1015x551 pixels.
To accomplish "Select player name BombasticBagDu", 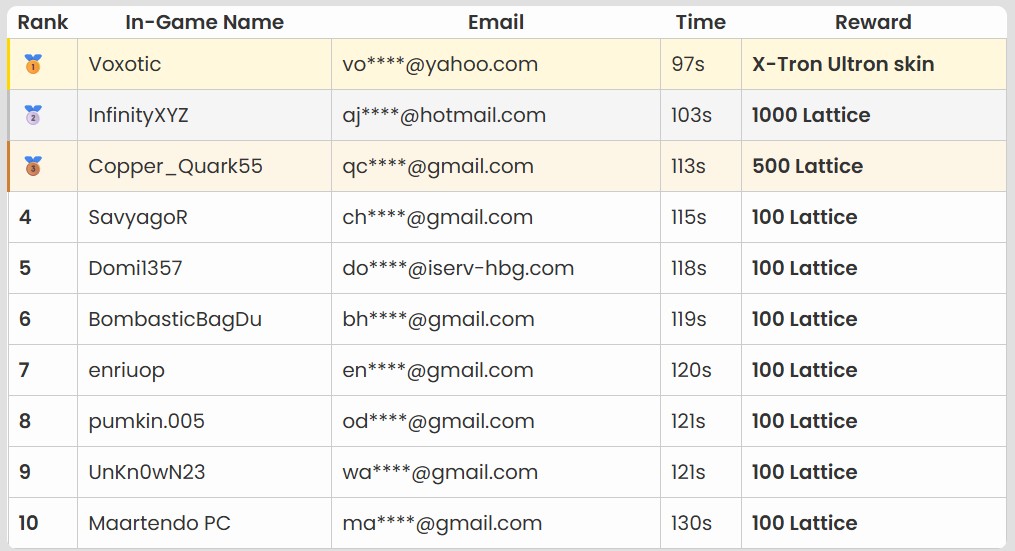I will 175,319.
